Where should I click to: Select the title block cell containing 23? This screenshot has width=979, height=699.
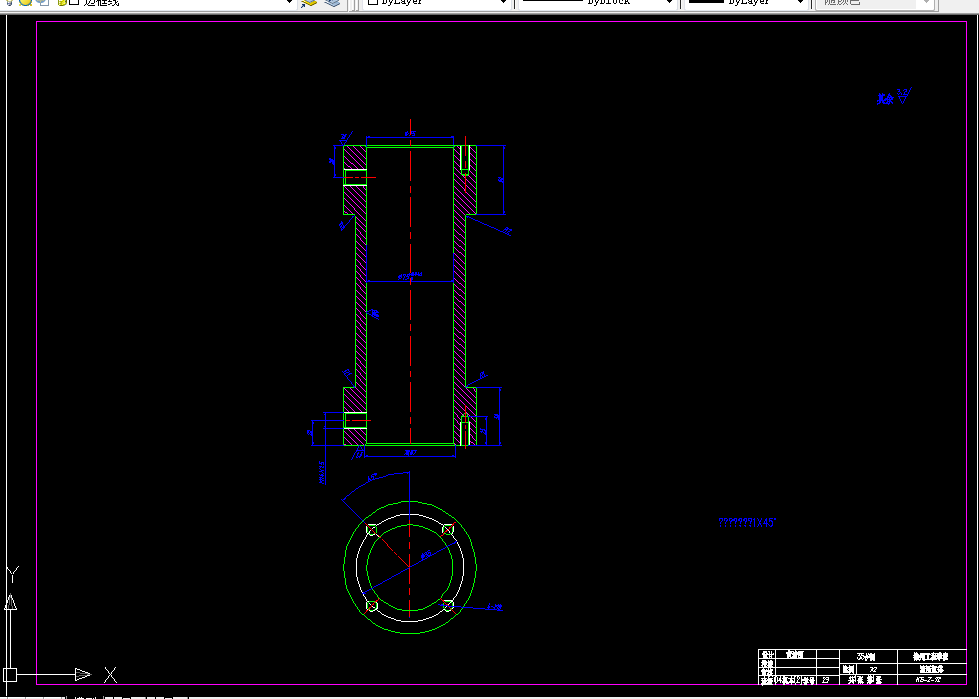[x=826, y=680]
